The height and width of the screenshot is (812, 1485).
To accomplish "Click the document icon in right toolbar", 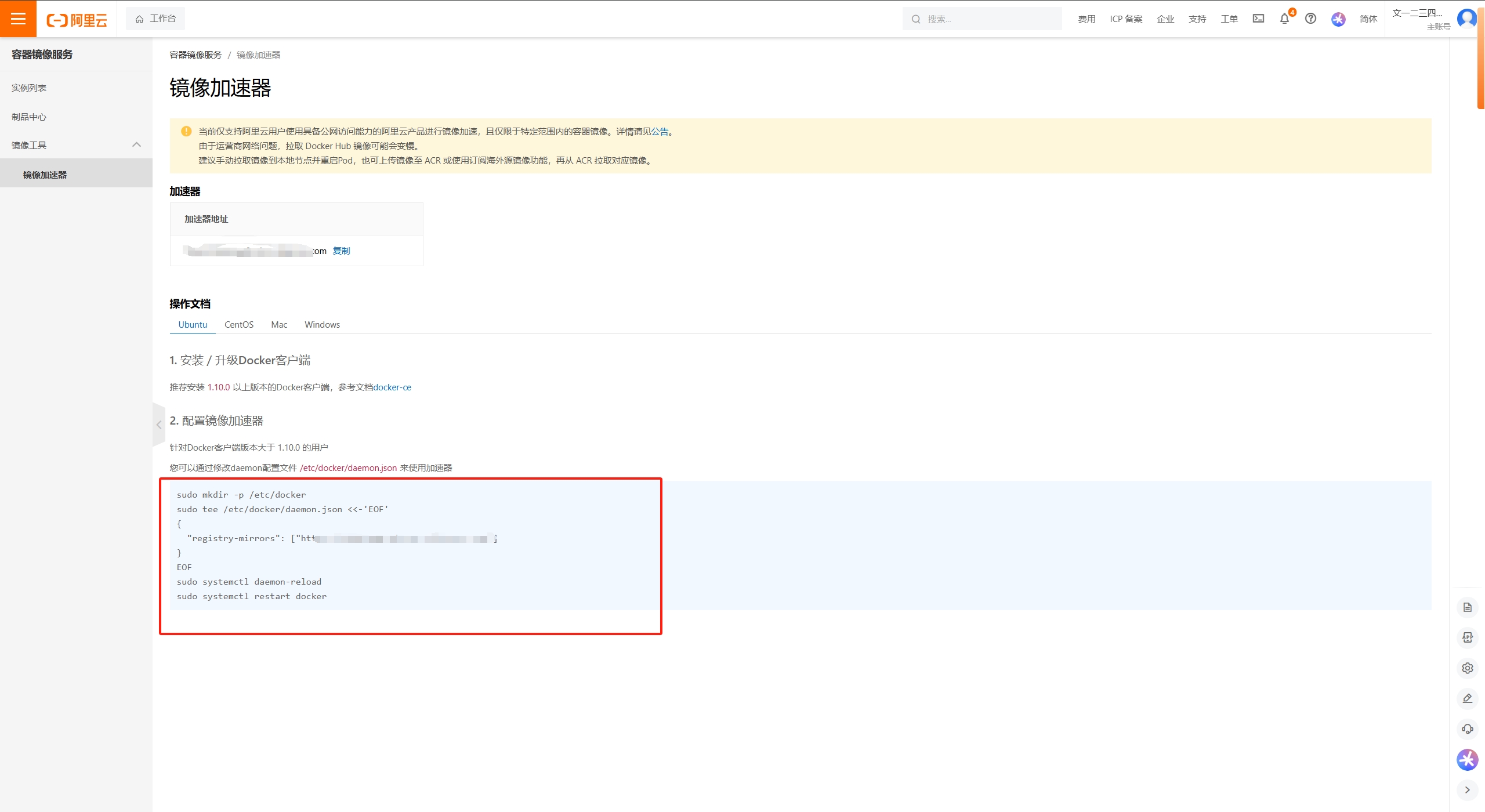I will [x=1468, y=607].
